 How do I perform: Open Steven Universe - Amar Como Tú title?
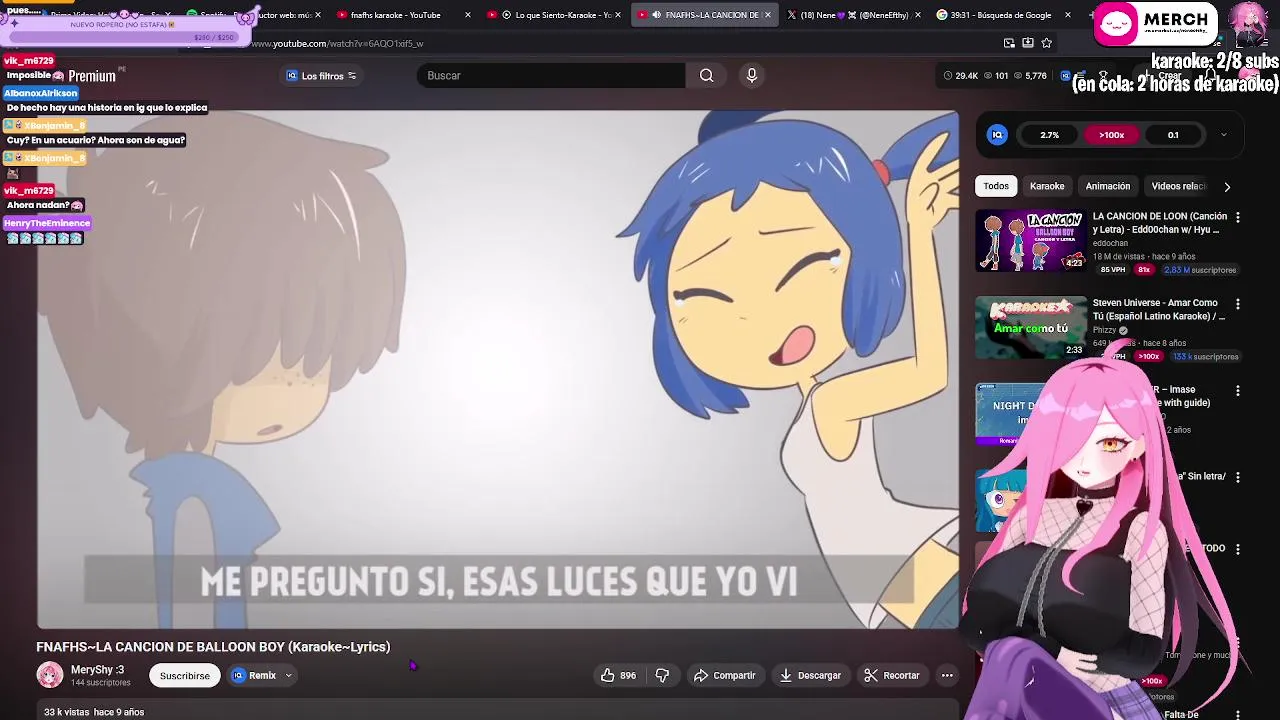[x=1159, y=309]
